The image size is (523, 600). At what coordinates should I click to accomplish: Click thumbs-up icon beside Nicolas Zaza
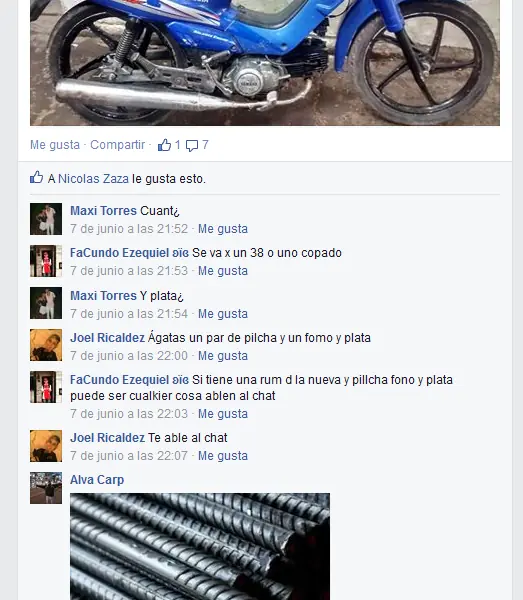(37, 178)
